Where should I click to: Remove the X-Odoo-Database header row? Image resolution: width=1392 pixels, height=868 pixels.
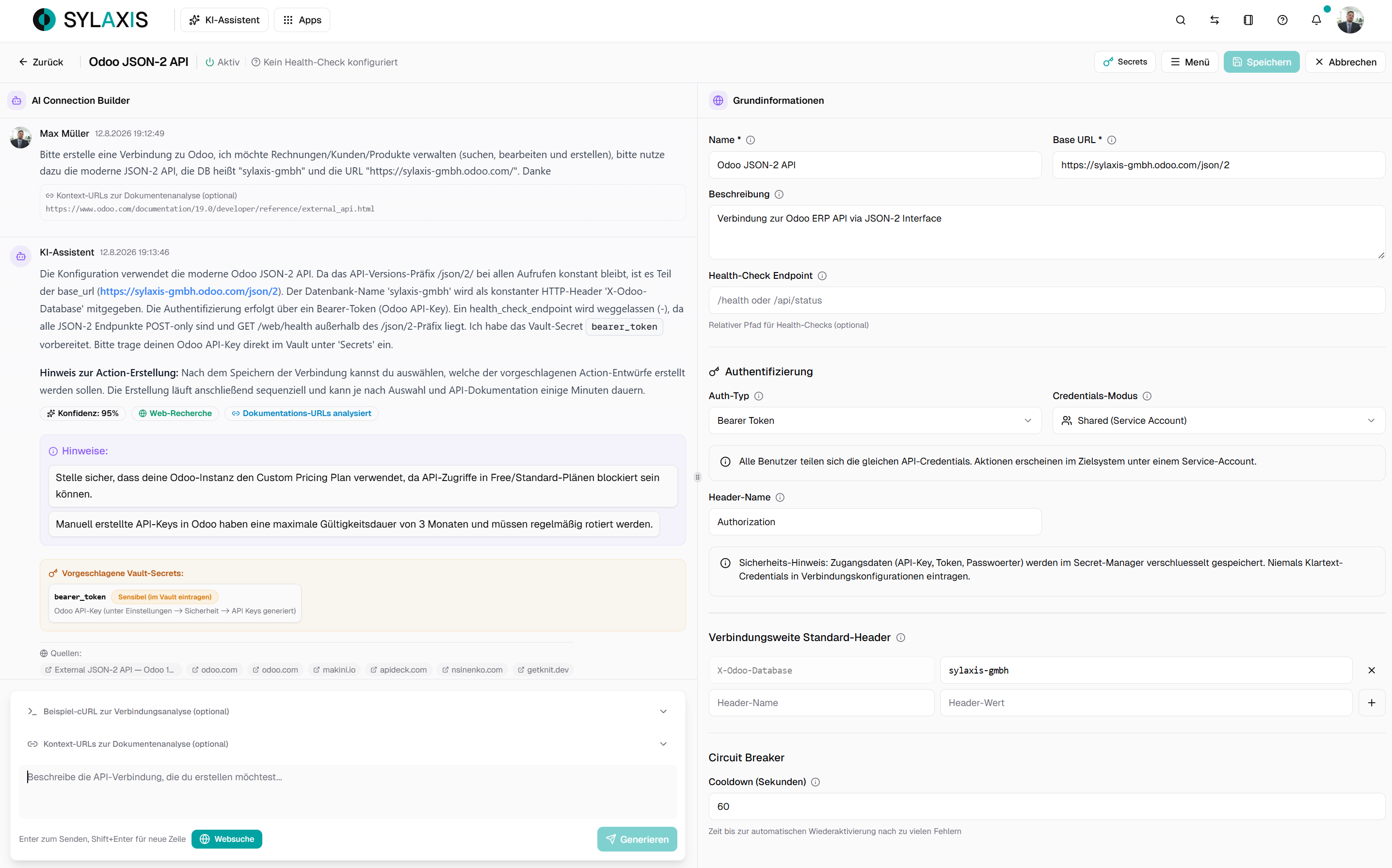[1371, 671]
